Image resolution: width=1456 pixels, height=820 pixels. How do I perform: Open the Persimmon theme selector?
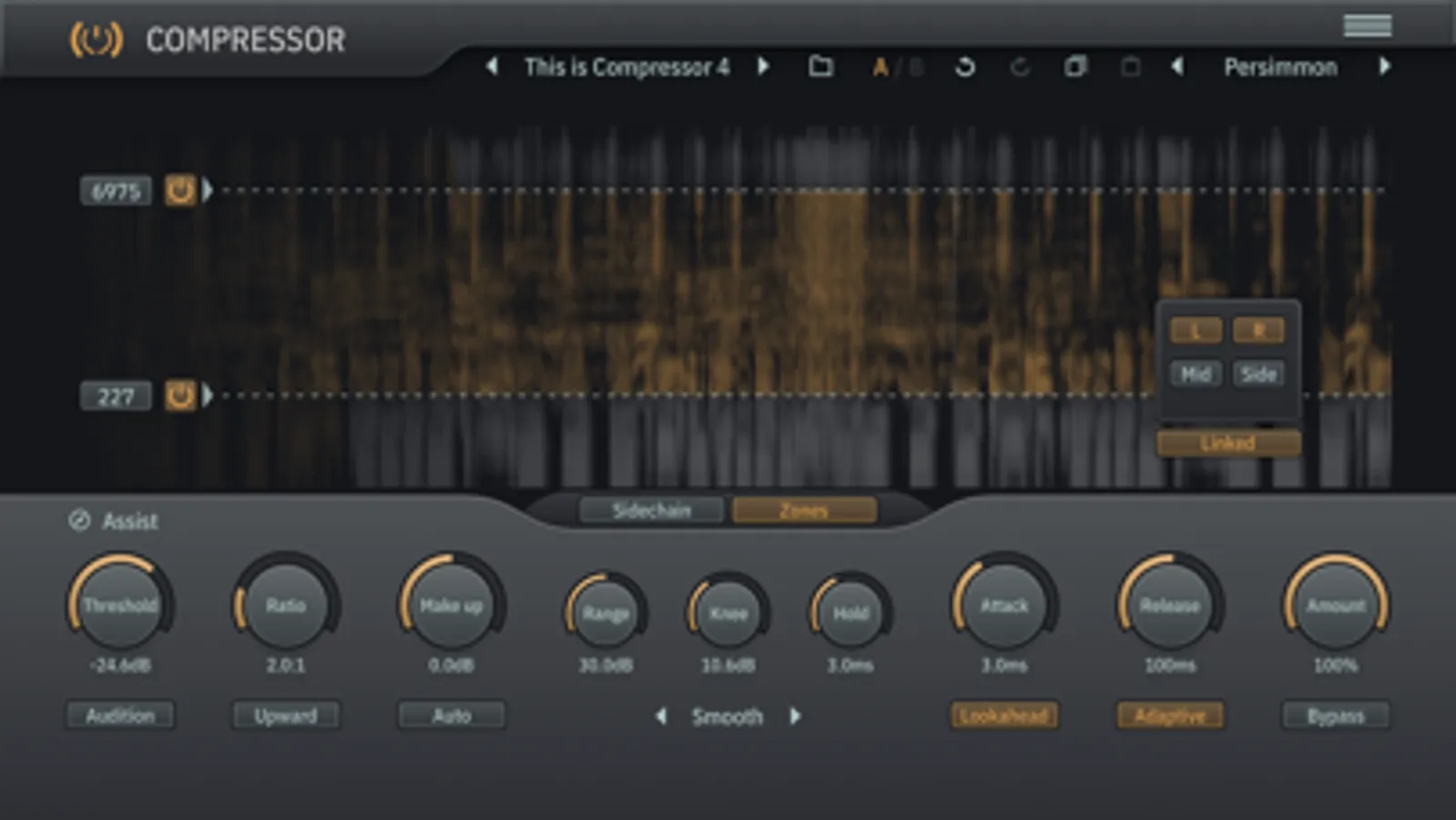1280,67
